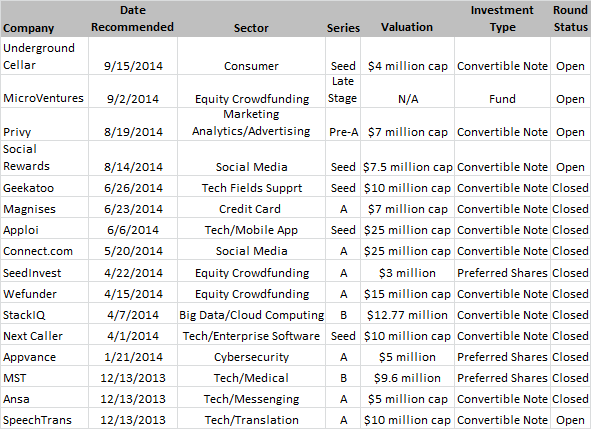Select the Sector column header
Viewport: 591px width, 429px height.
coord(251,19)
